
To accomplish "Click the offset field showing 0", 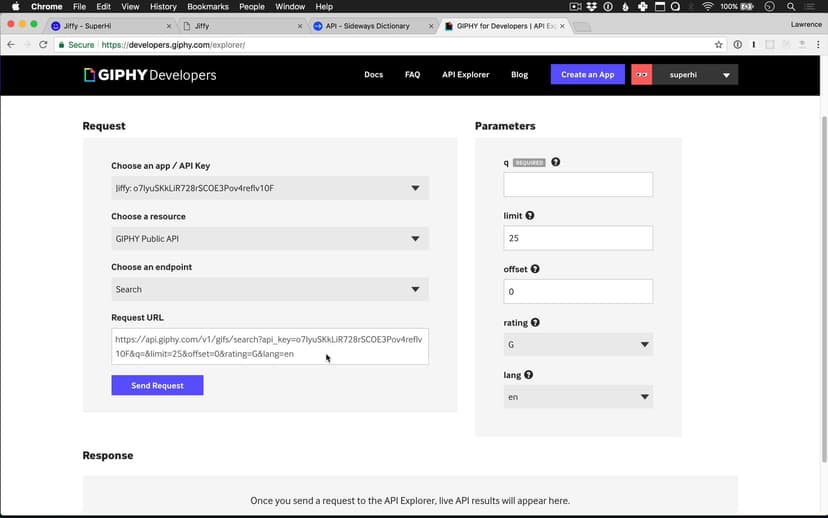I will click(578, 291).
